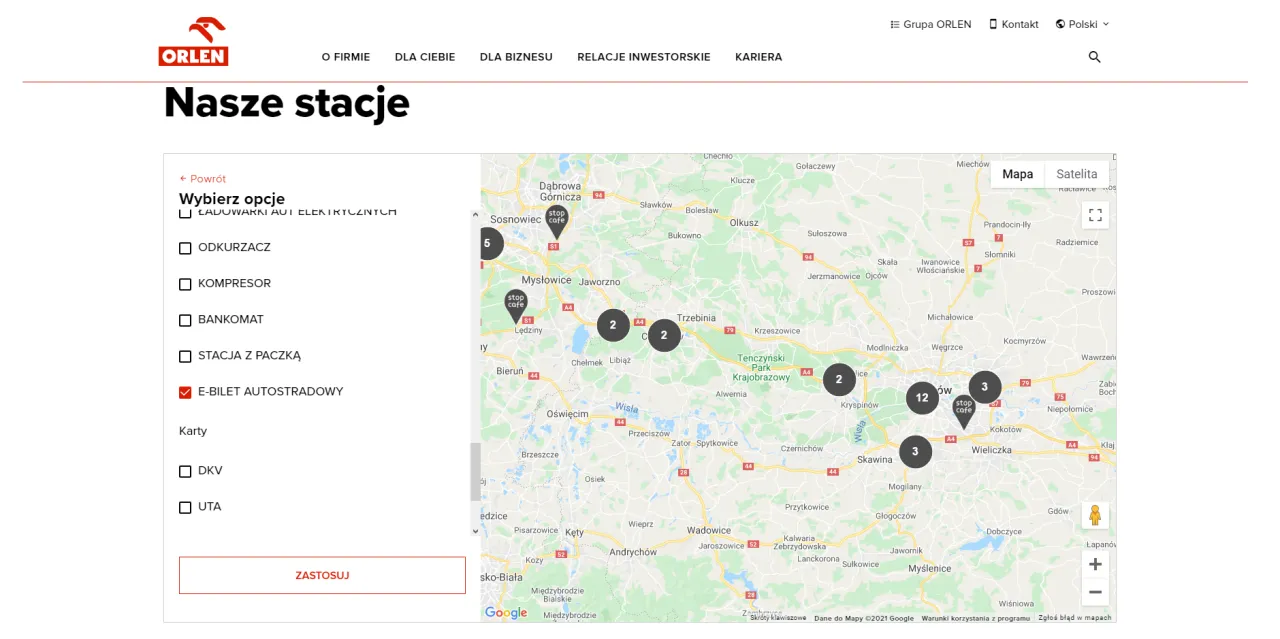Viewport: 1280px width, 639px height.
Task: Click the Google logo on map
Action: [x=506, y=613]
